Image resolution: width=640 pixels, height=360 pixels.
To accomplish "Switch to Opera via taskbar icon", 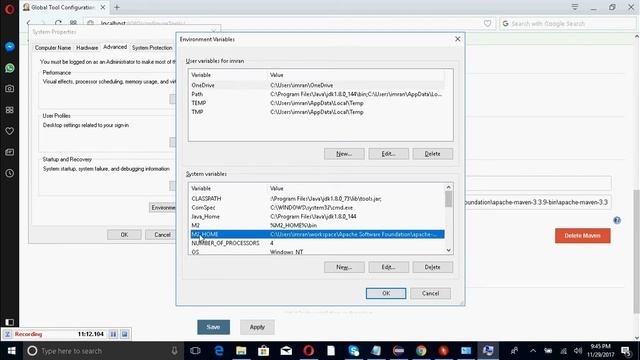I will click(309, 351).
